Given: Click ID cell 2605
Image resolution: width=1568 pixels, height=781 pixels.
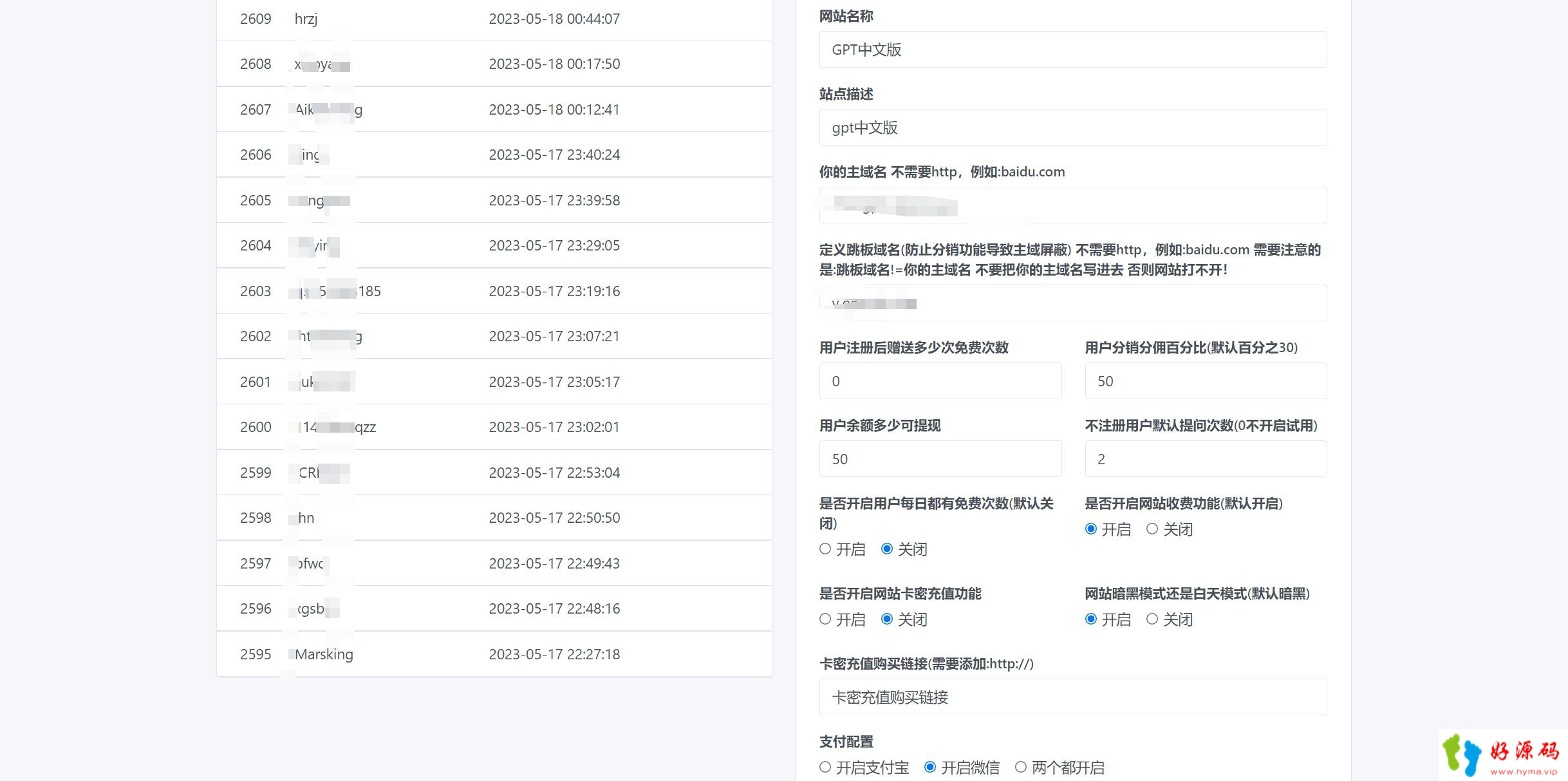Looking at the screenshot, I should pos(256,201).
